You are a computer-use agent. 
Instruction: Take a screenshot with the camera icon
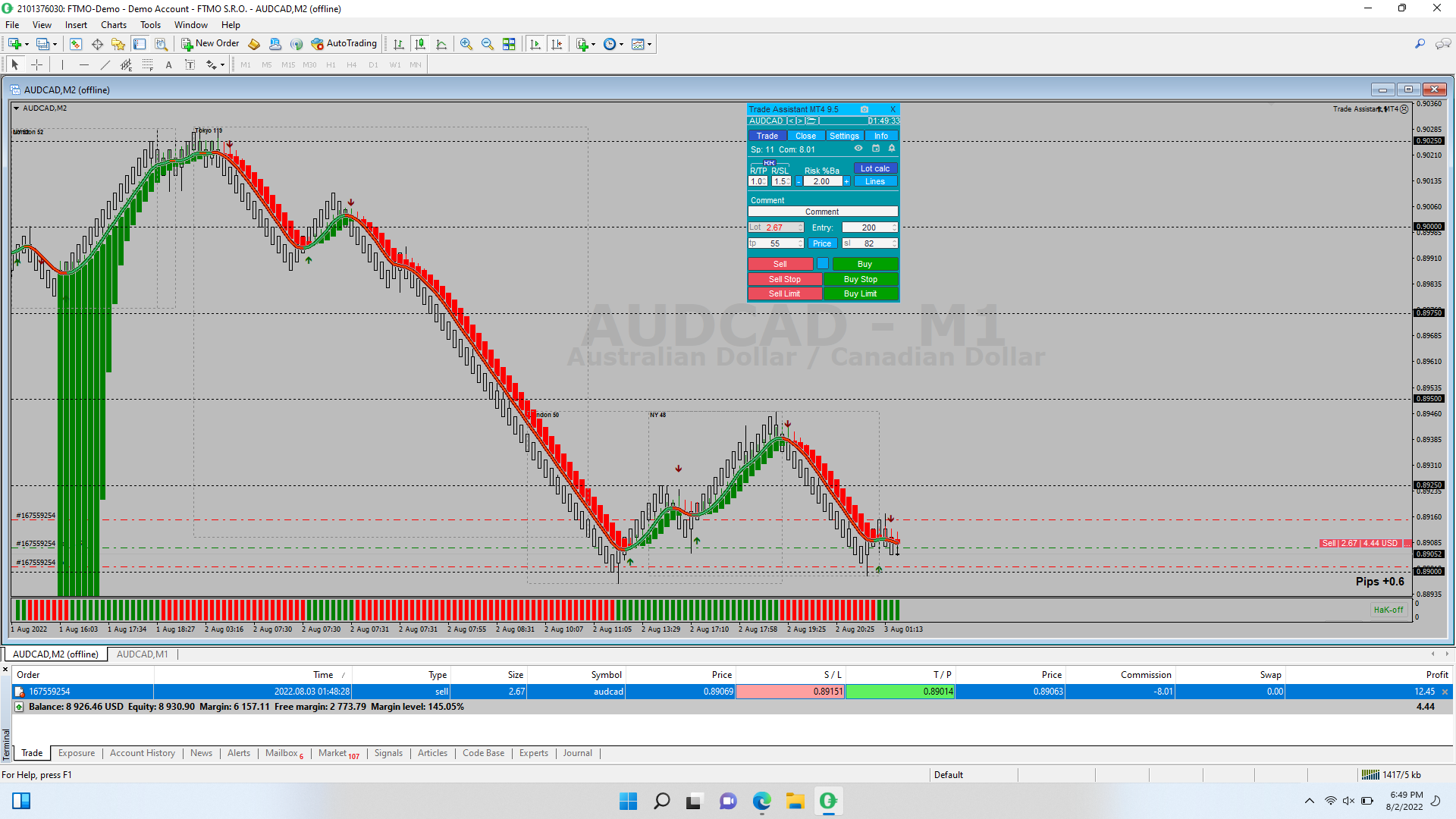pos(864,109)
